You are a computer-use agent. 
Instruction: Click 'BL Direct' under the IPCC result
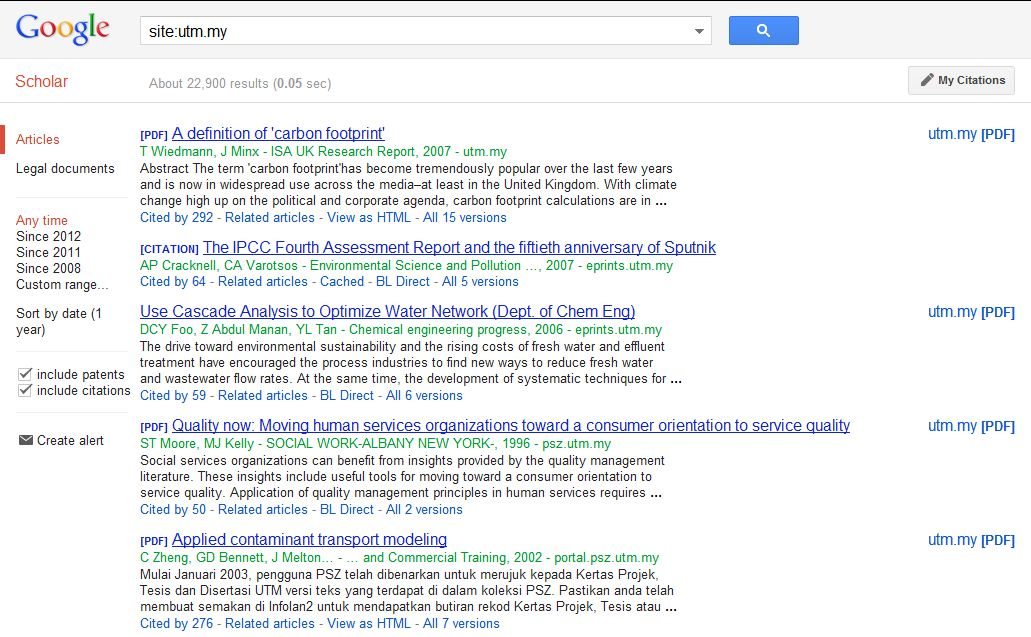click(403, 281)
